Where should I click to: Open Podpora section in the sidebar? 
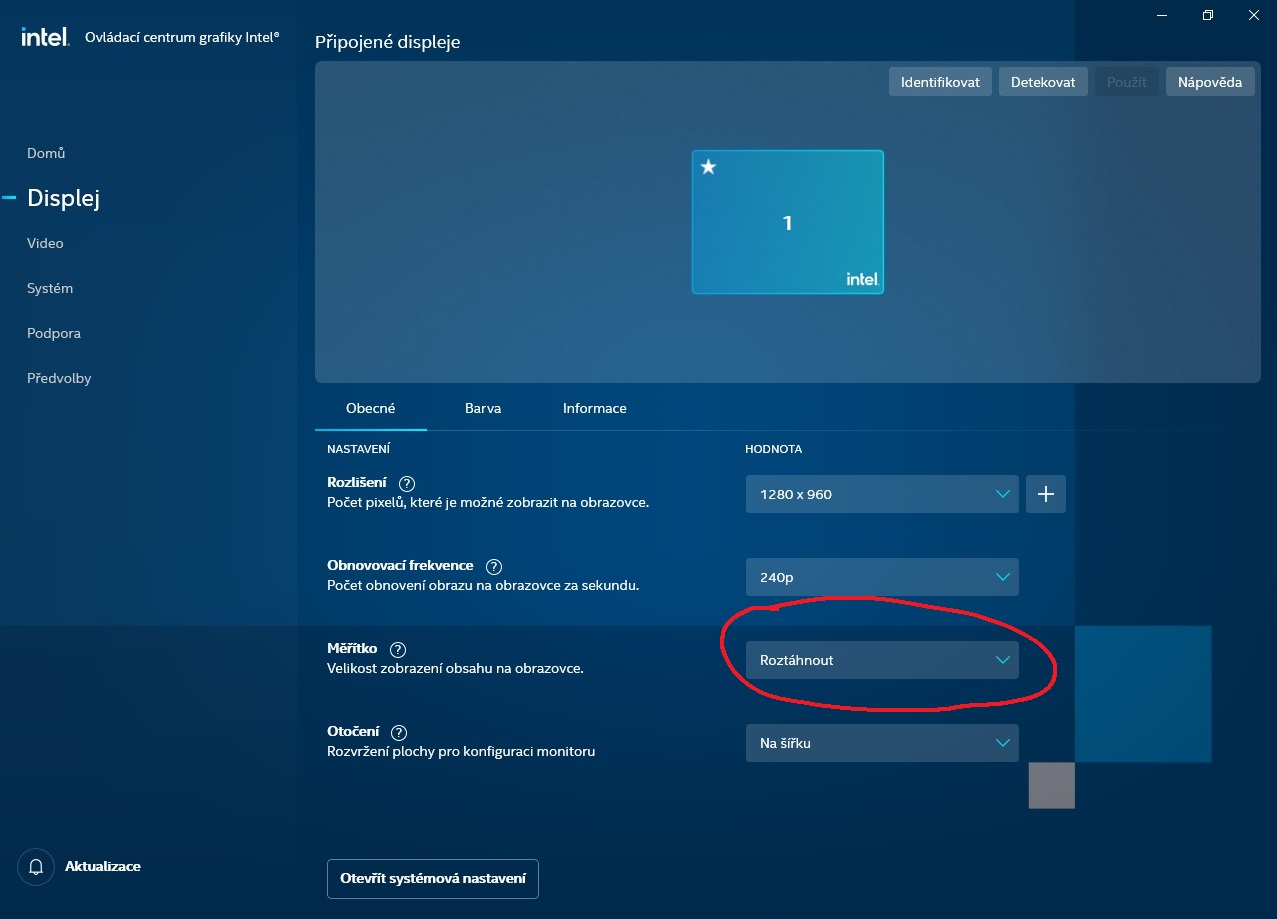tap(54, 333)
